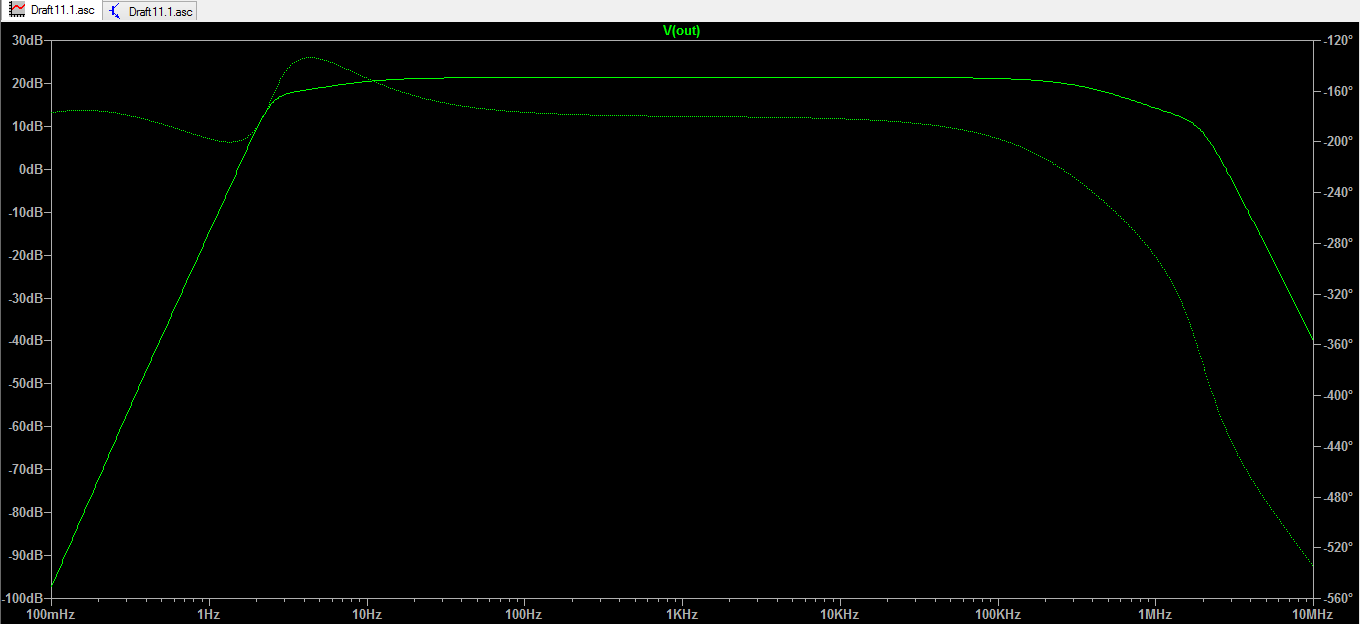1360x624 pixels.
Task: Click the 1MHz frequency axis label
Action: (x=1154, y=613)
